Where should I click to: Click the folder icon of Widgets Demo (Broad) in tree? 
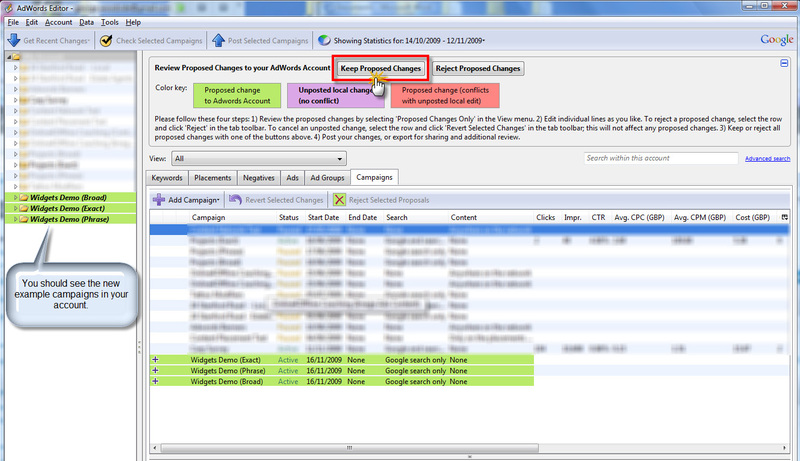coord(24,197)
